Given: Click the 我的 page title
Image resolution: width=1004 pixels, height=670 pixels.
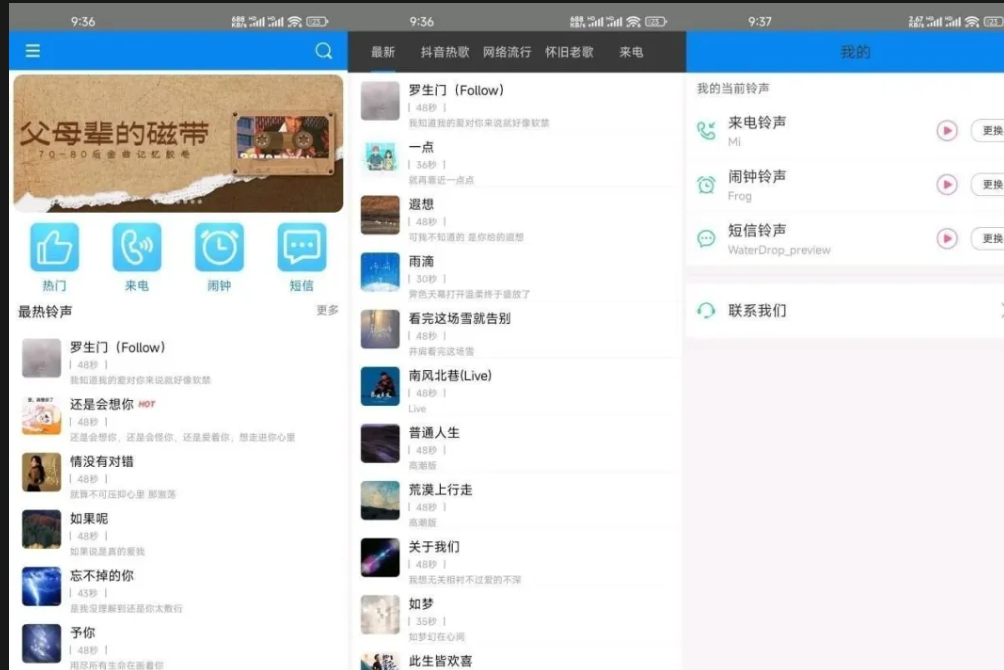Looking at the screenshot, I should [x=855, y=52].
